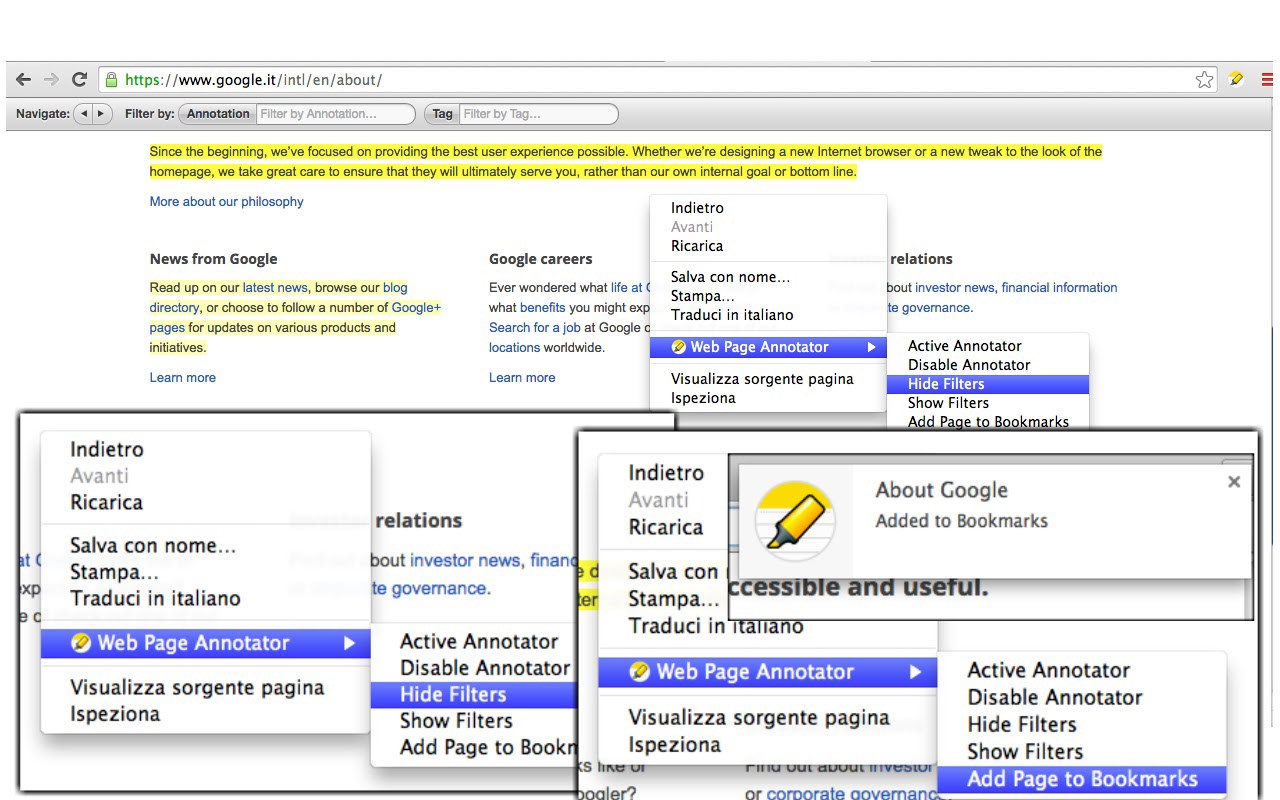Click the address bar URL

tap(253, 80)
